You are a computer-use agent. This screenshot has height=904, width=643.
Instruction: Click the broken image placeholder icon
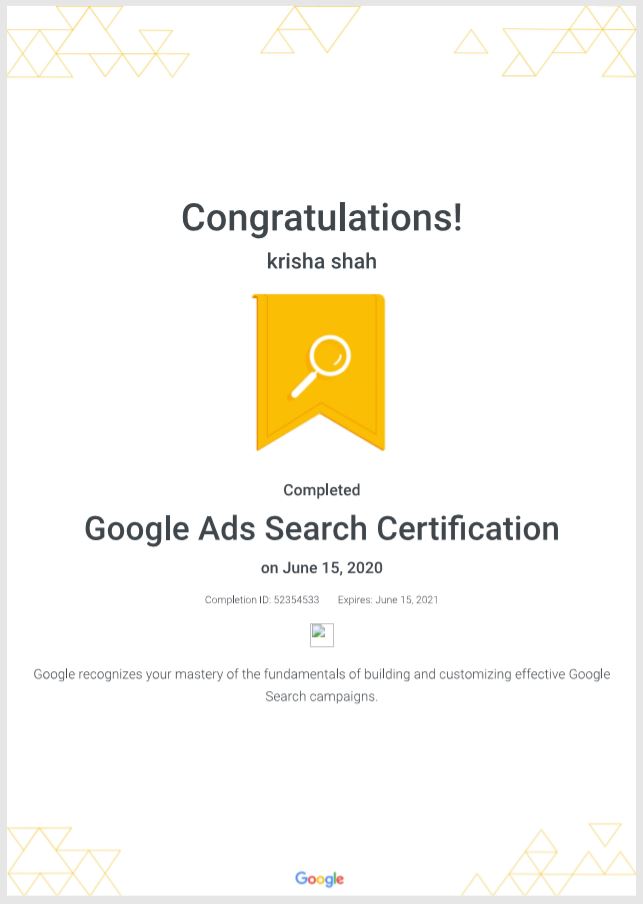322,635
